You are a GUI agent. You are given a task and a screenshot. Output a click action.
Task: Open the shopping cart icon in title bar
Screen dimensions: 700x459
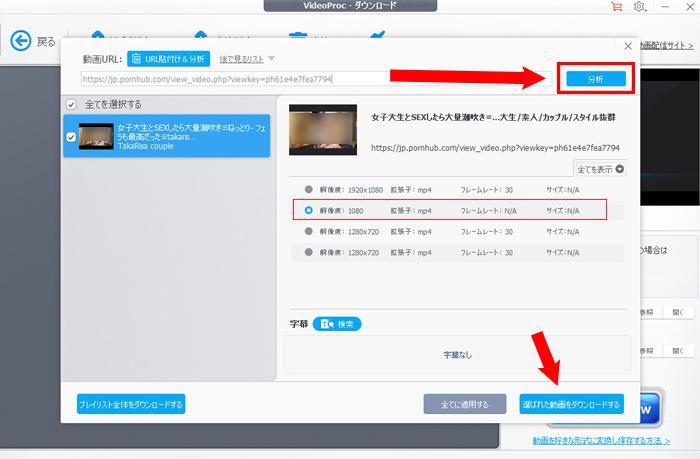click(x=617, y=7)
